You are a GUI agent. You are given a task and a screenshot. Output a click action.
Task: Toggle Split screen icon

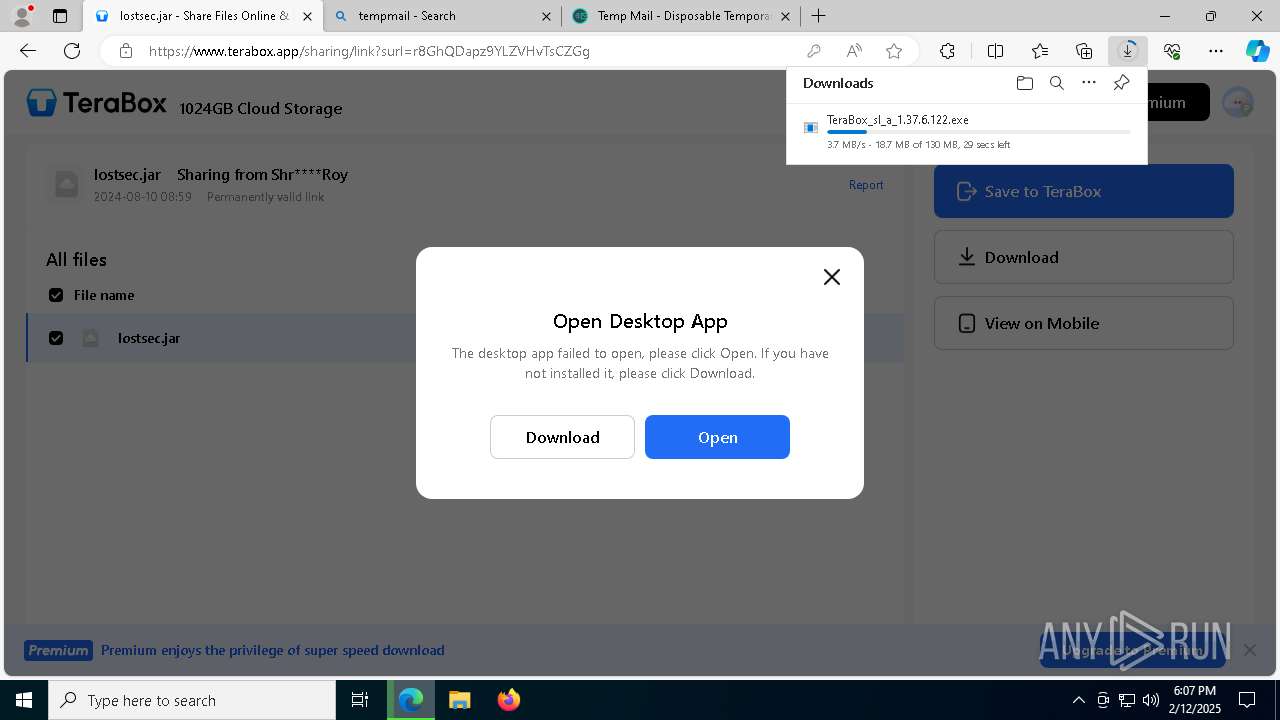pos(995,51)
